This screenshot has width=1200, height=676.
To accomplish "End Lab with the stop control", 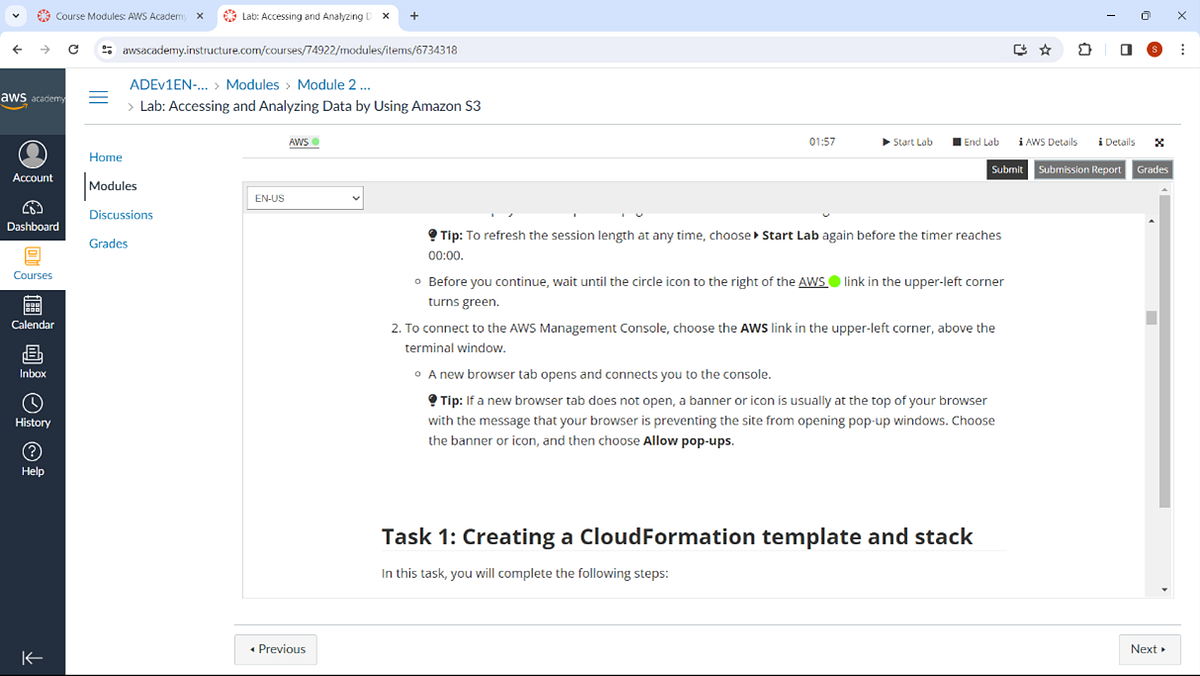I will 975,141.
